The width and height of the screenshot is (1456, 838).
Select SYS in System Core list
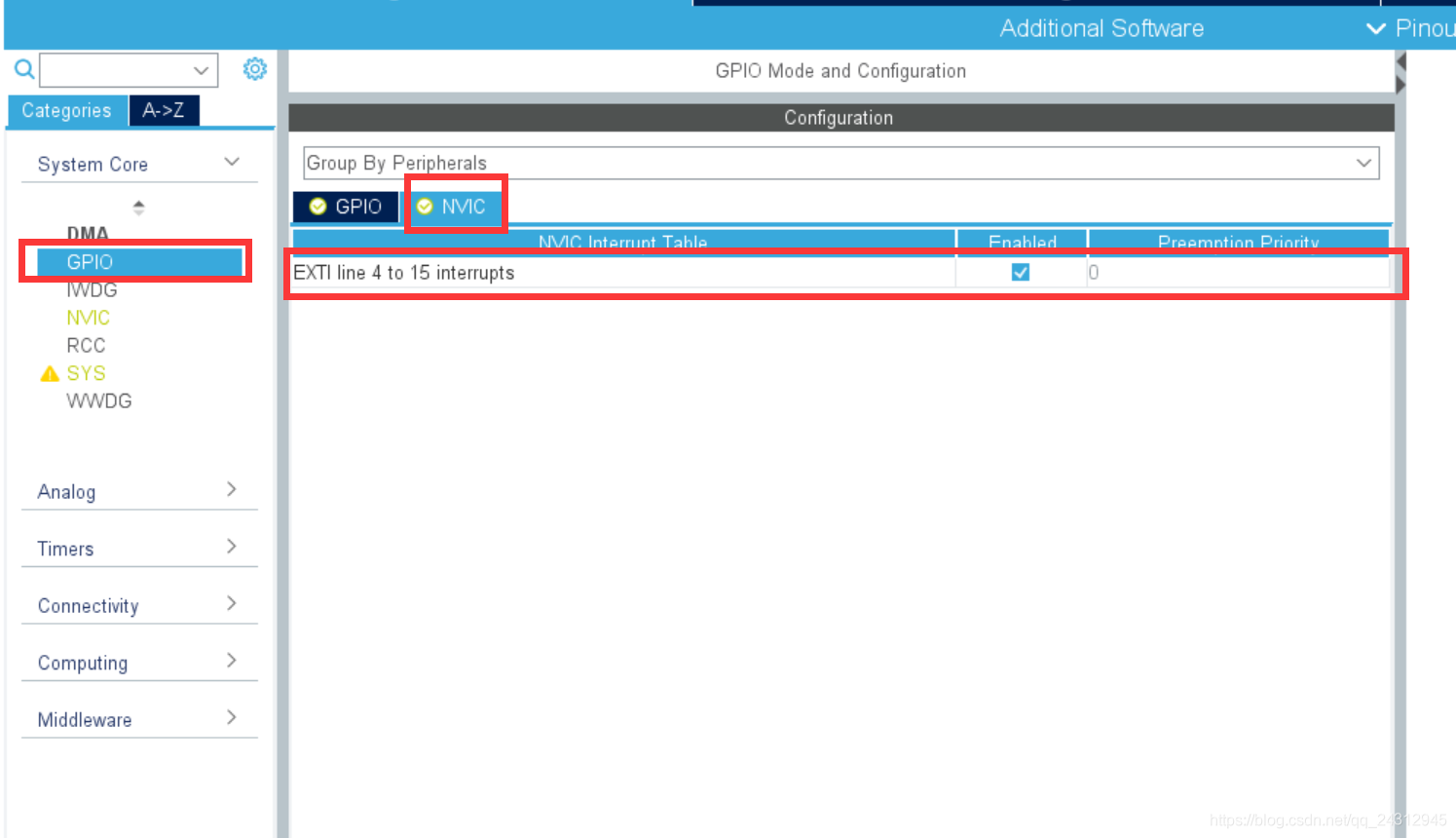coord(86,373)
